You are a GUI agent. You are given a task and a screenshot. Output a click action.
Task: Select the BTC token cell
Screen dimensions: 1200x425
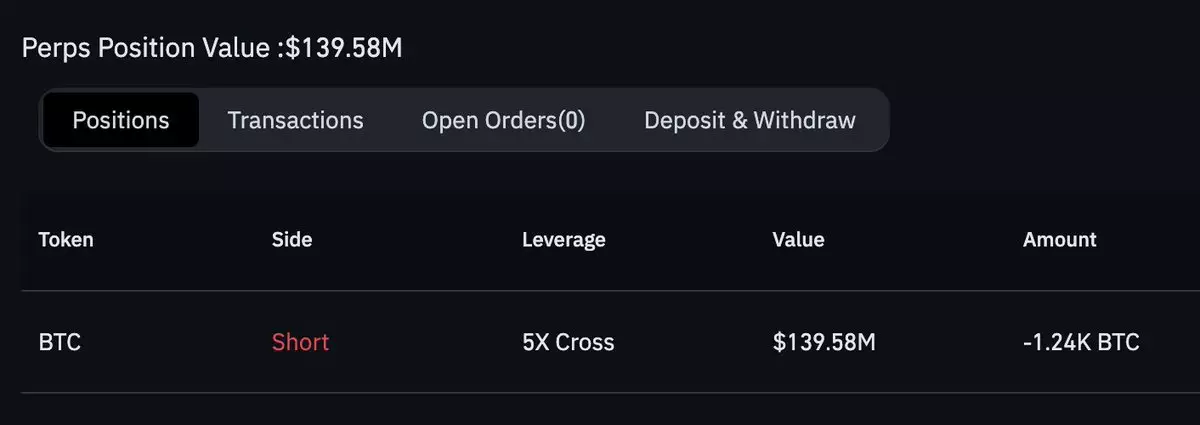60,343
